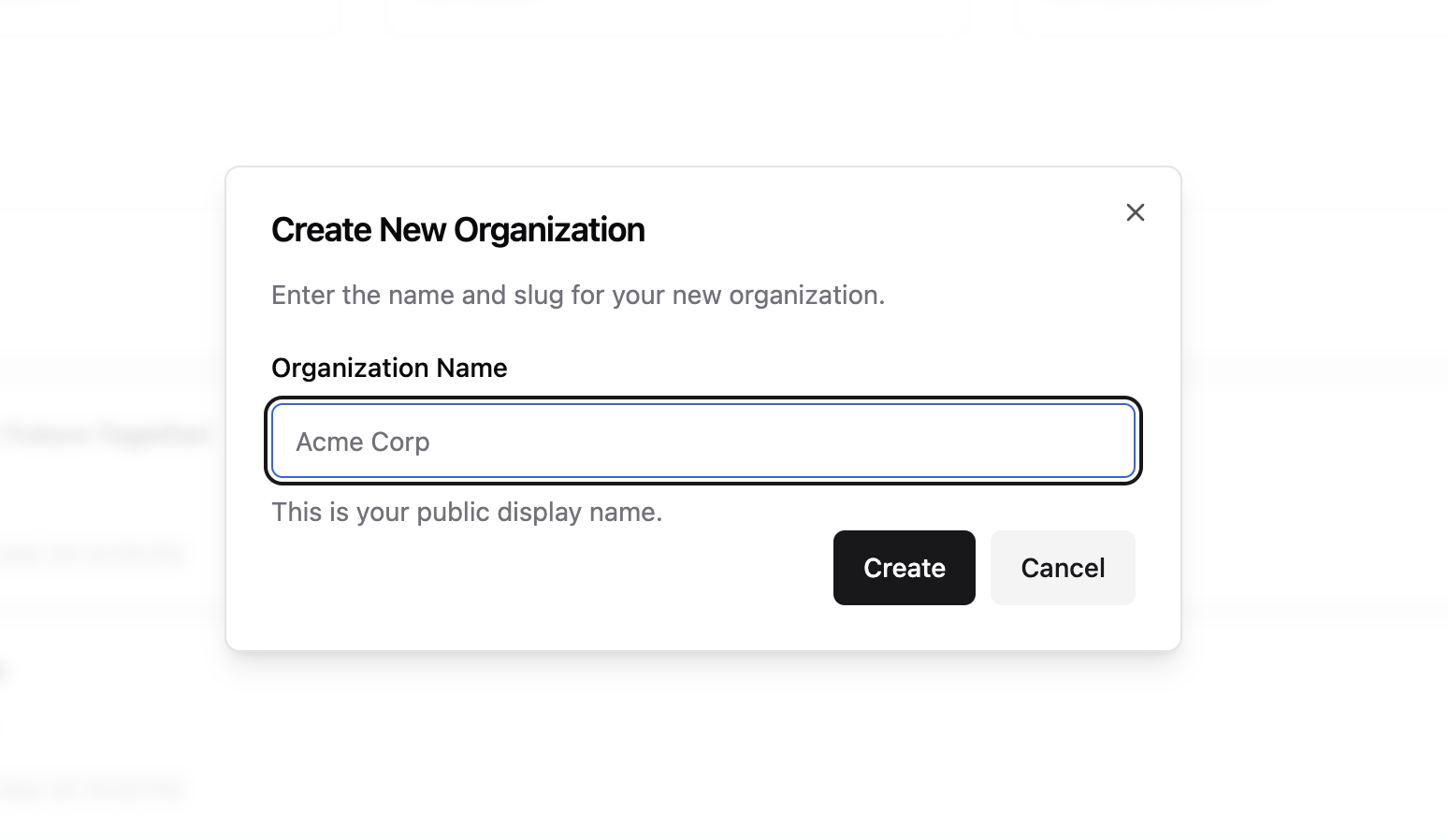This screenshot has height=840, width=1448.
Task: Click 'This is your public display name.' text
Action: (467, 512)
